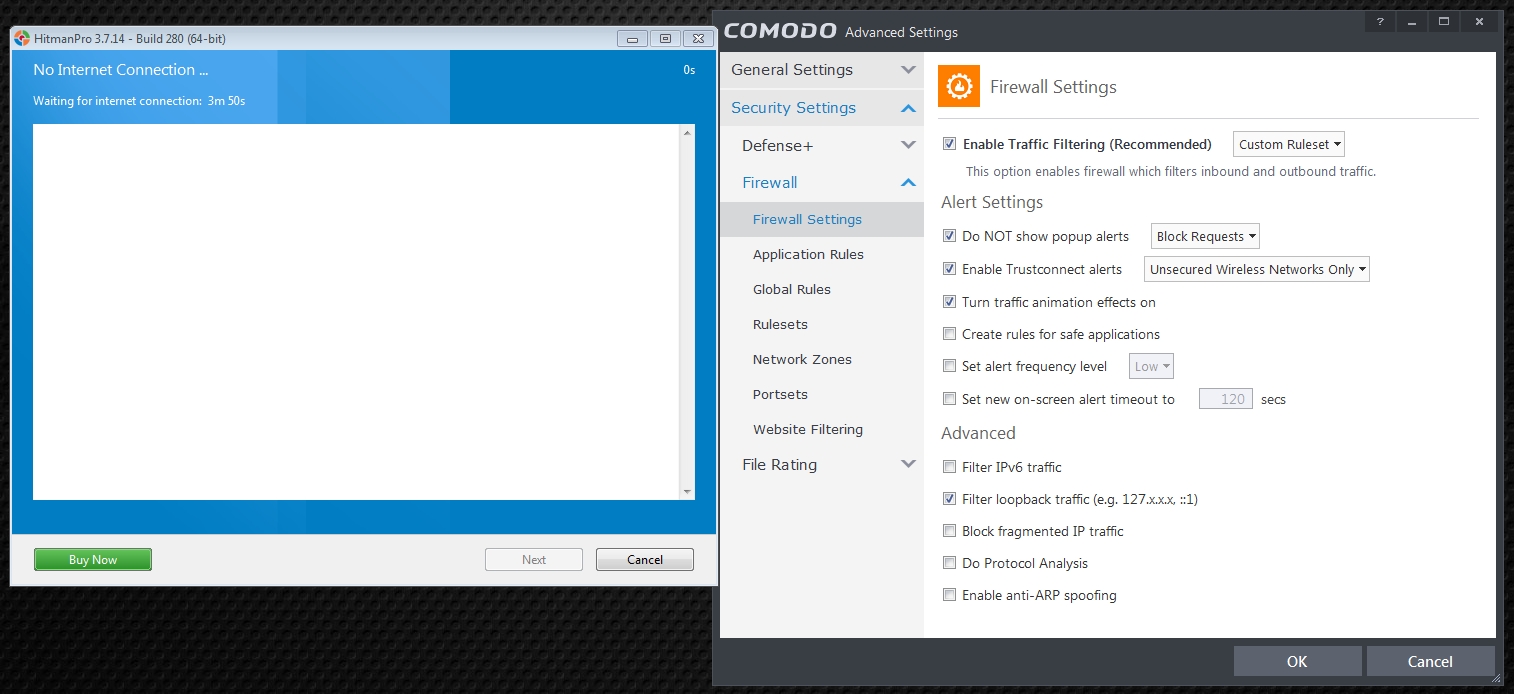The height and width of the screenshot is (694, 1514).
Task: Click Waiting for internet connection text
Action: [139, 101]
